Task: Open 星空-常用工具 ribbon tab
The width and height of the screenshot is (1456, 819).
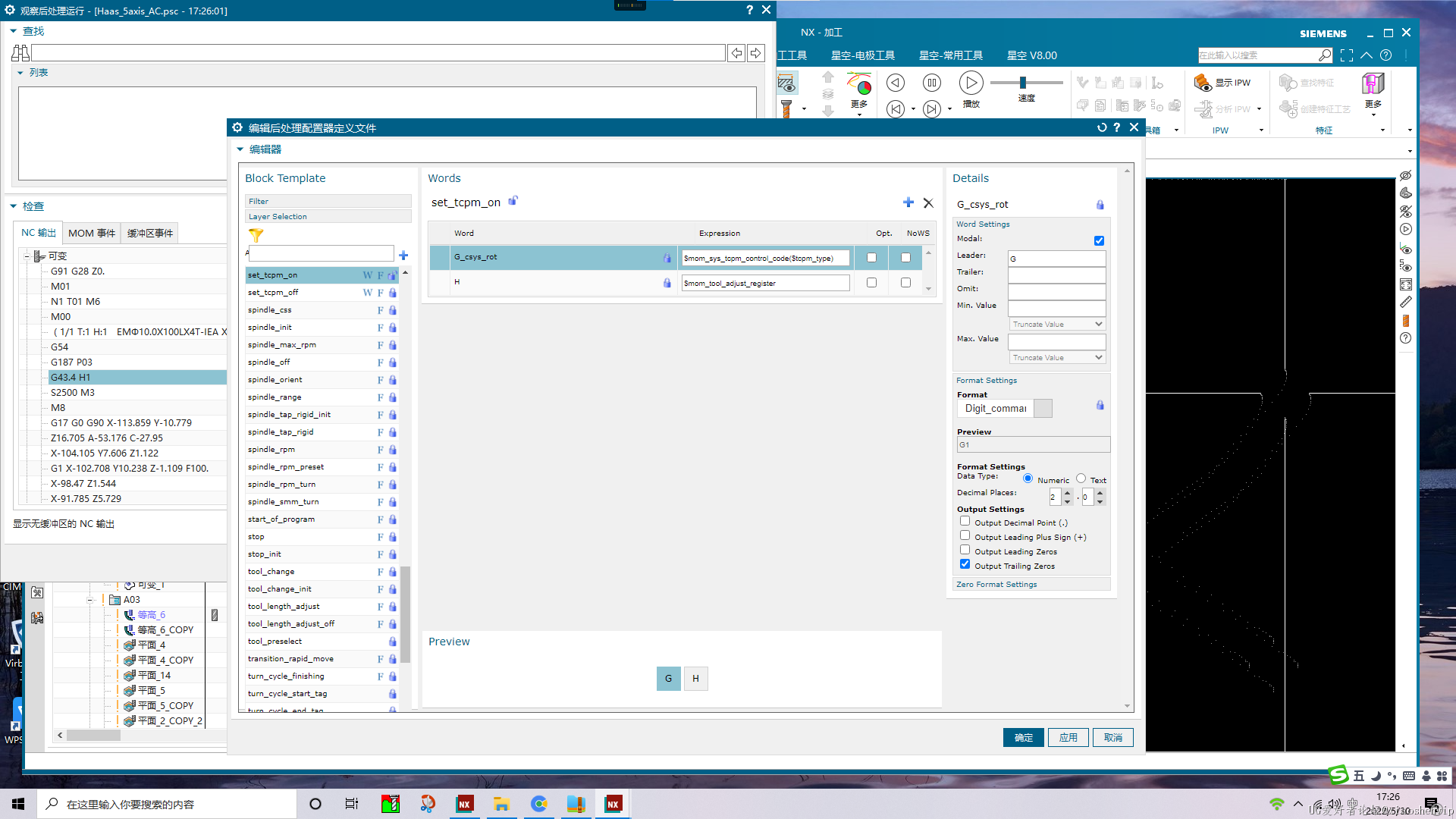Action: tap(951, 55)
